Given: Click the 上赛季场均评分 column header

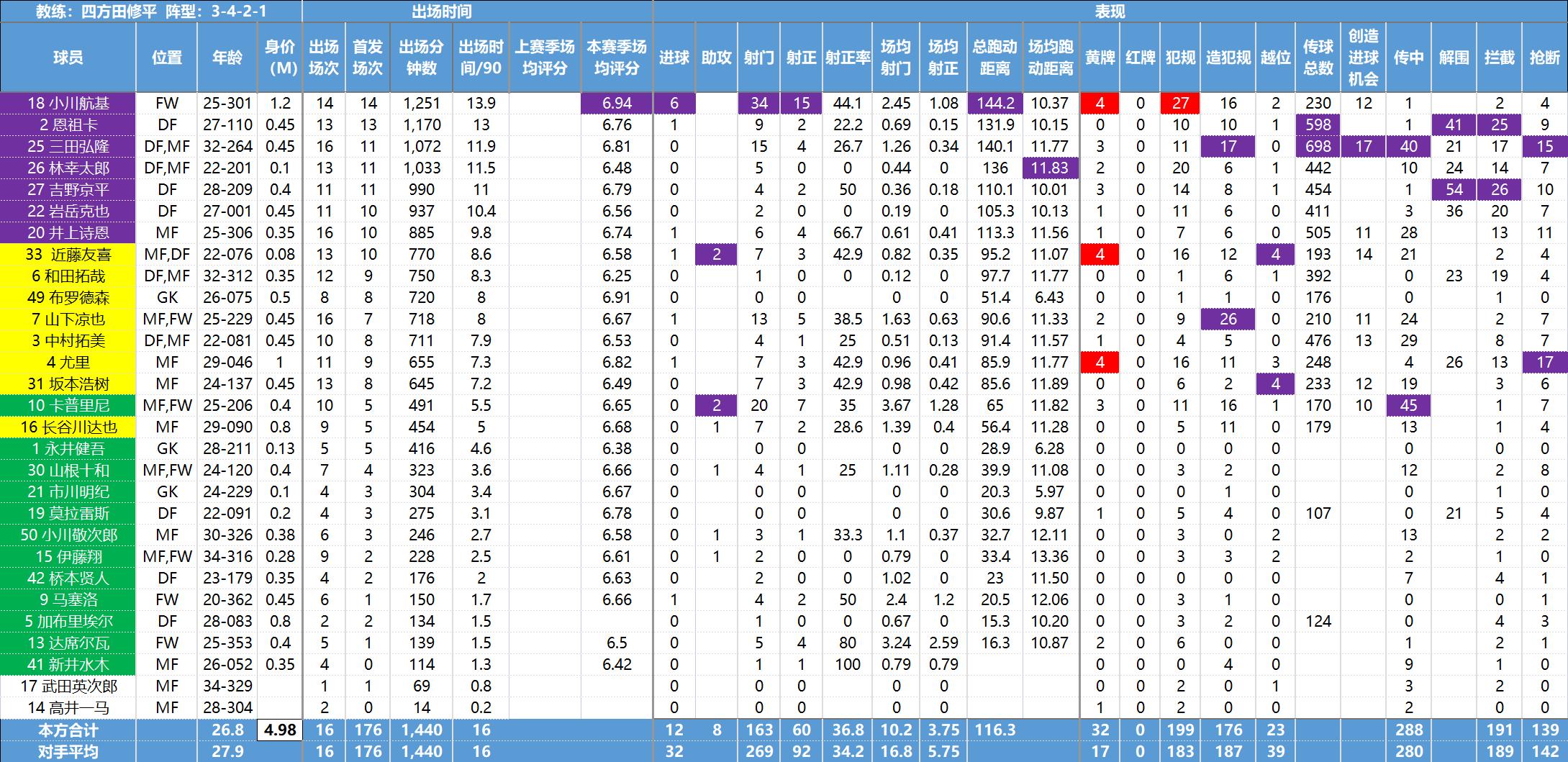Looking at the screenshot, I should pyautogui.click(x=545, y=58).
